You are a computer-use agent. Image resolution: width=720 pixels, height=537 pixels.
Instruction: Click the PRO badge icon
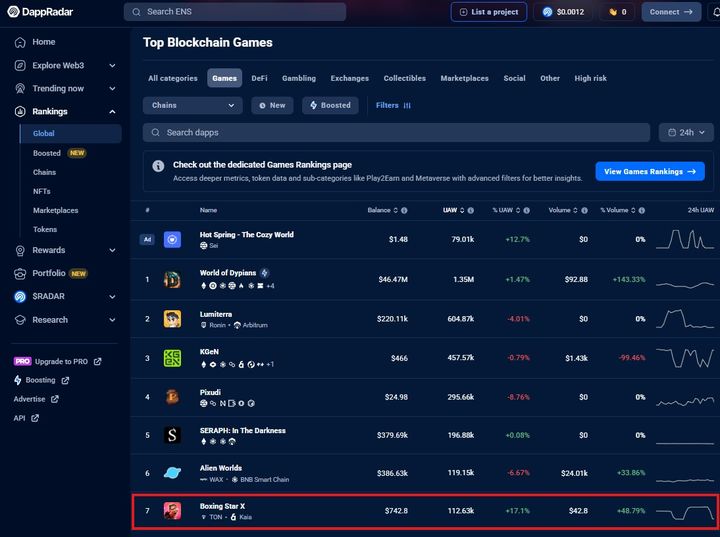[x=22, y=362]
